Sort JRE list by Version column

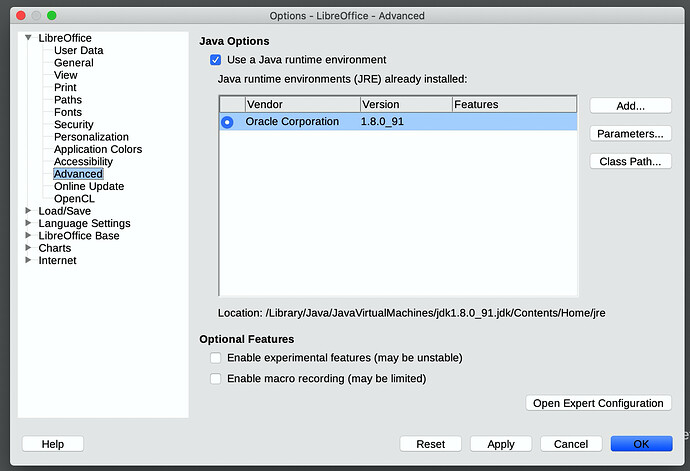pyautogui.click(x=406, y=104)
